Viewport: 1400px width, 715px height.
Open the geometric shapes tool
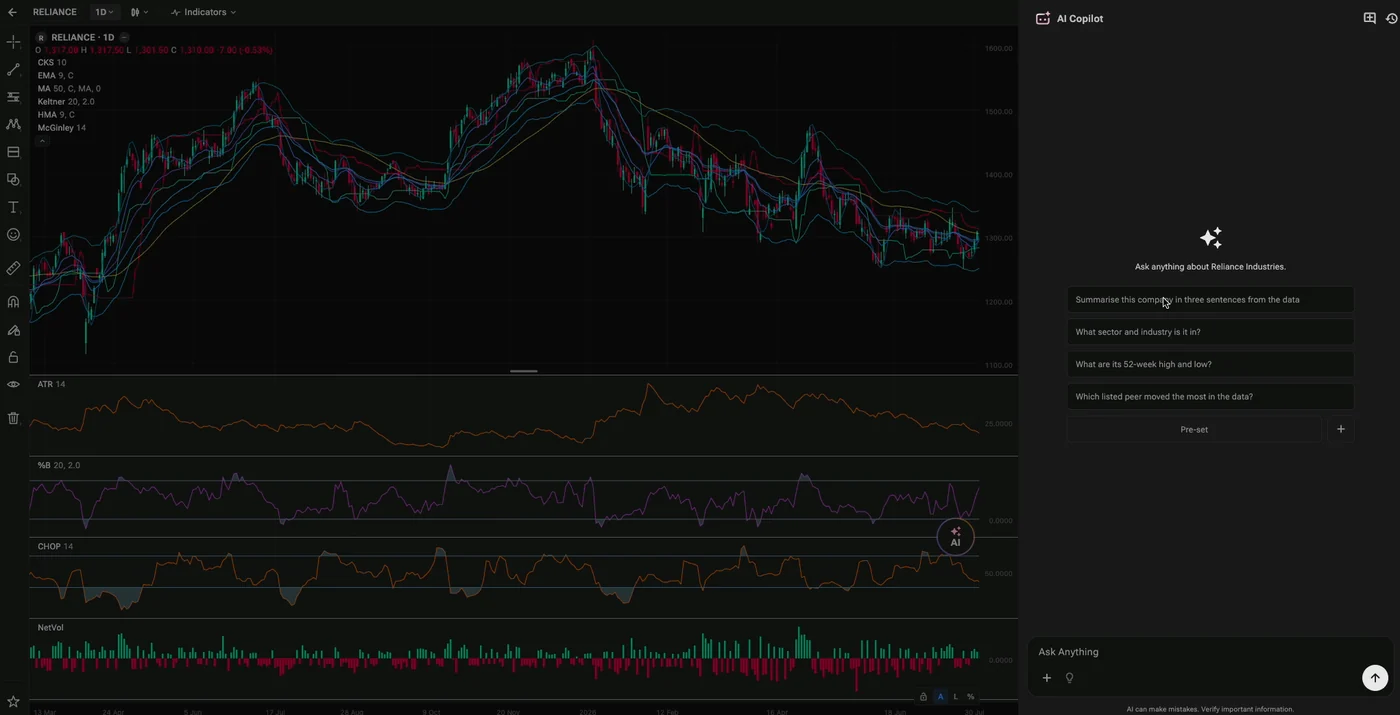(13, 180)
